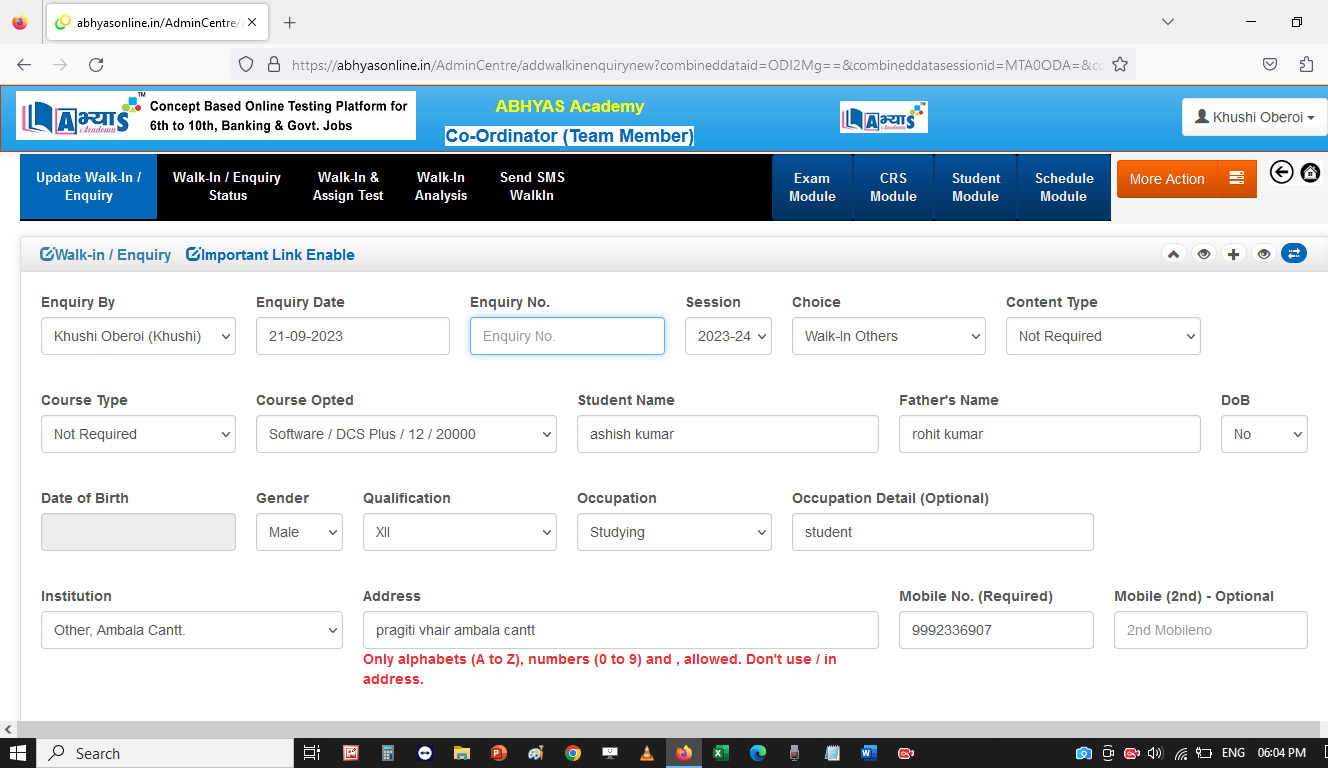The width and height of the screenshot is (1328, 768).
Task: Click the circled back arrow icon
Action: coord(1281,172)
